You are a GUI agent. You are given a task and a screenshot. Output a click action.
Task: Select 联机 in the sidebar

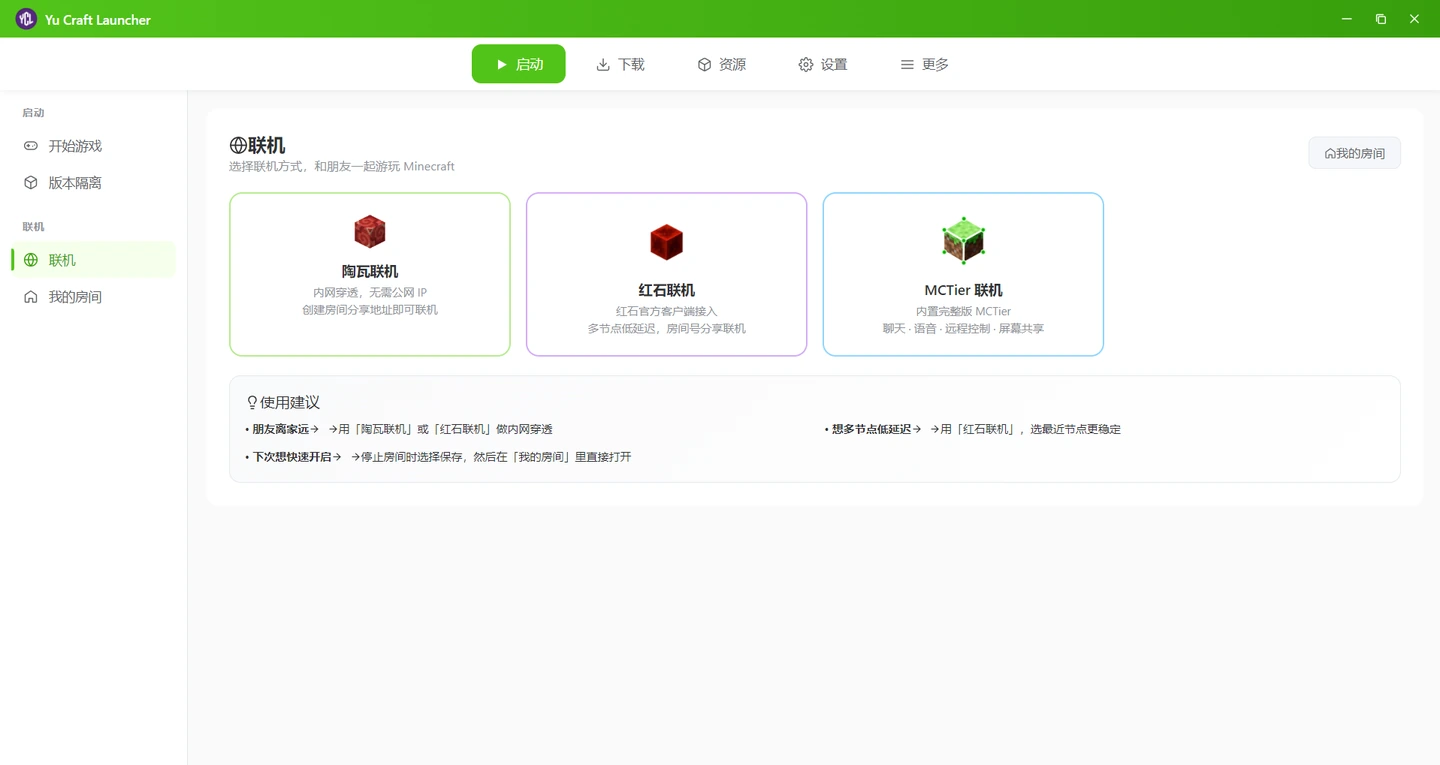coord(93,260)
